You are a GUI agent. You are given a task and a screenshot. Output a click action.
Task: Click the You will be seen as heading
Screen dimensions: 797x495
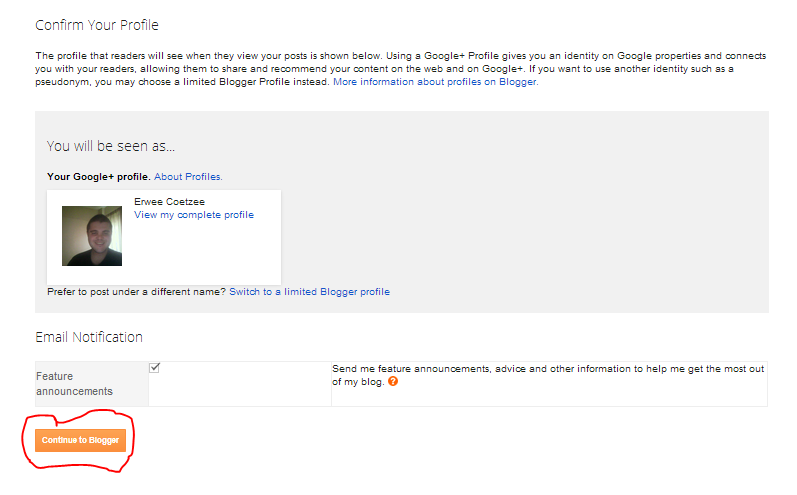[x=111, y=146]
